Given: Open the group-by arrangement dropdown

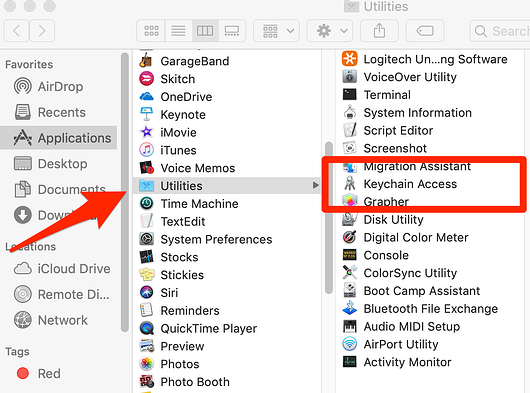Looking at the screenshot, I should click(x=276, y=31).
